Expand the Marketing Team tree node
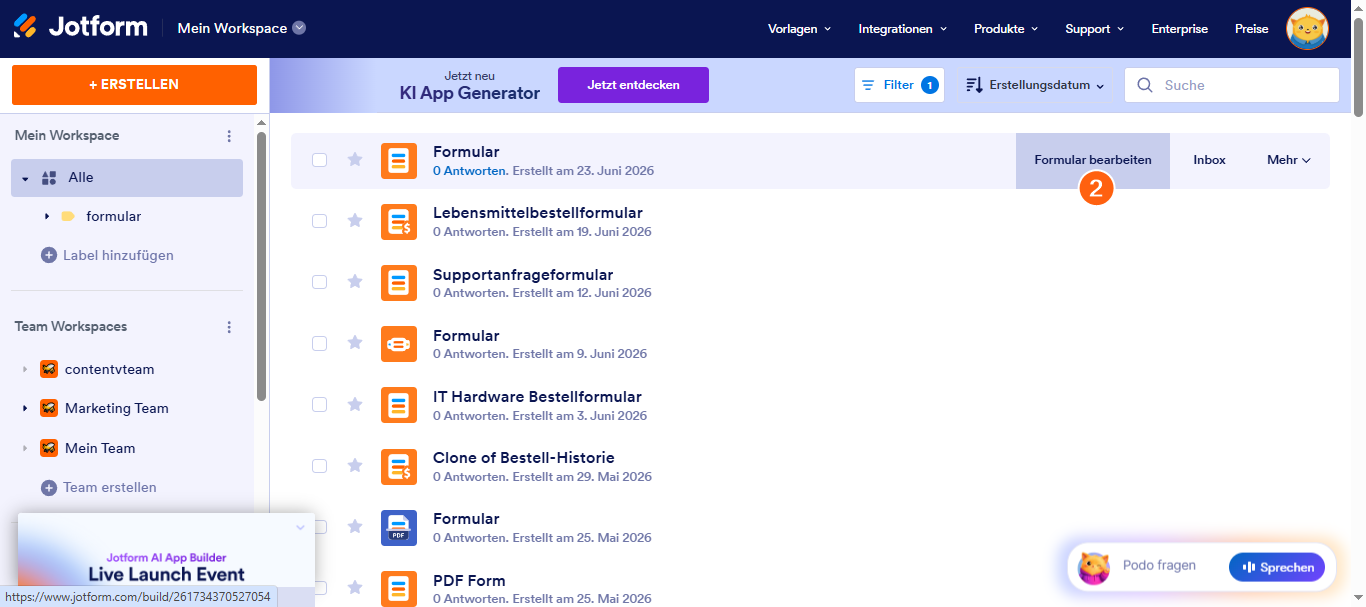 point(24,409)
